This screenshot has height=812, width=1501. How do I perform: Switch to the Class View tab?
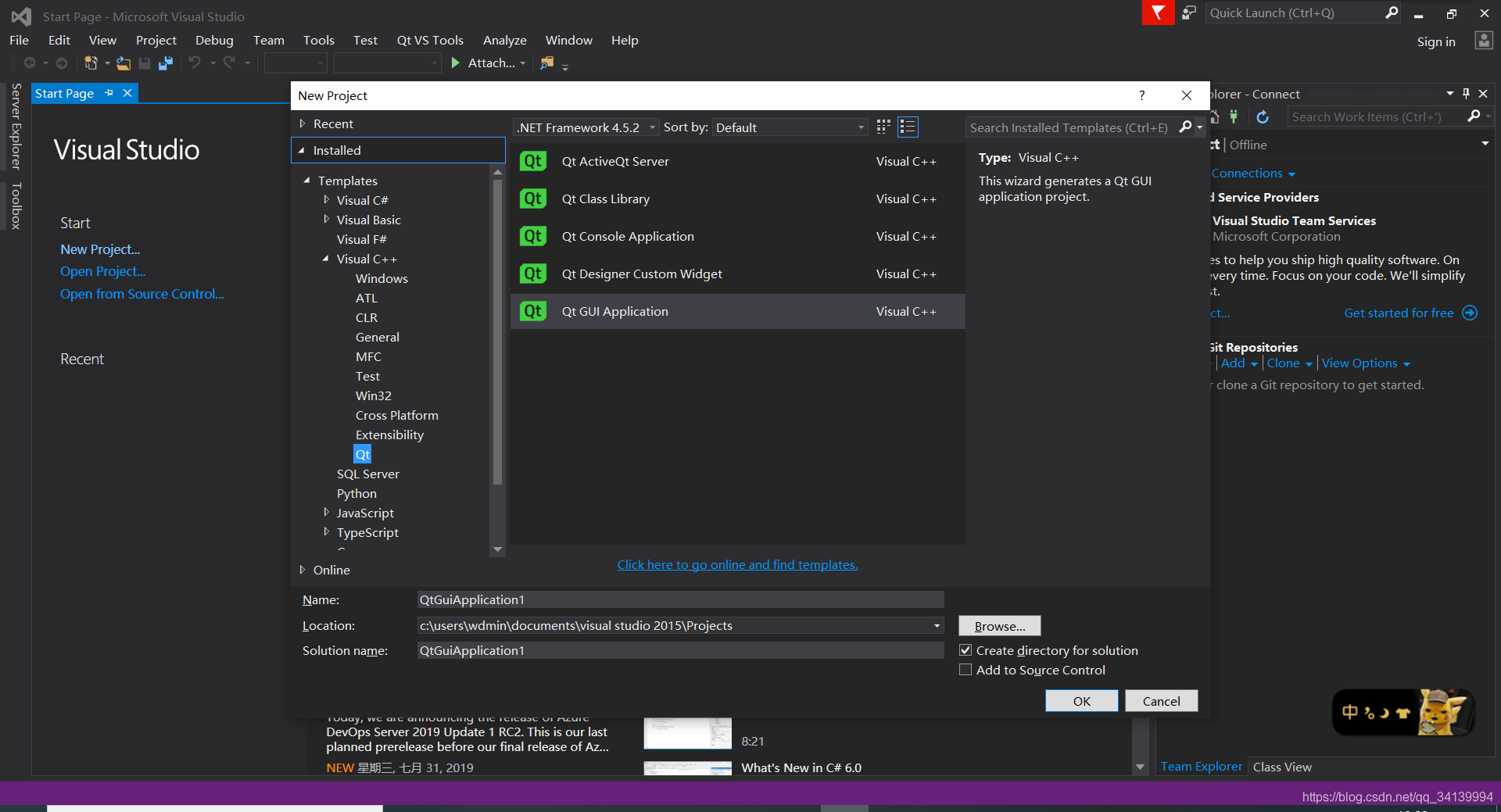point(1282,767)
